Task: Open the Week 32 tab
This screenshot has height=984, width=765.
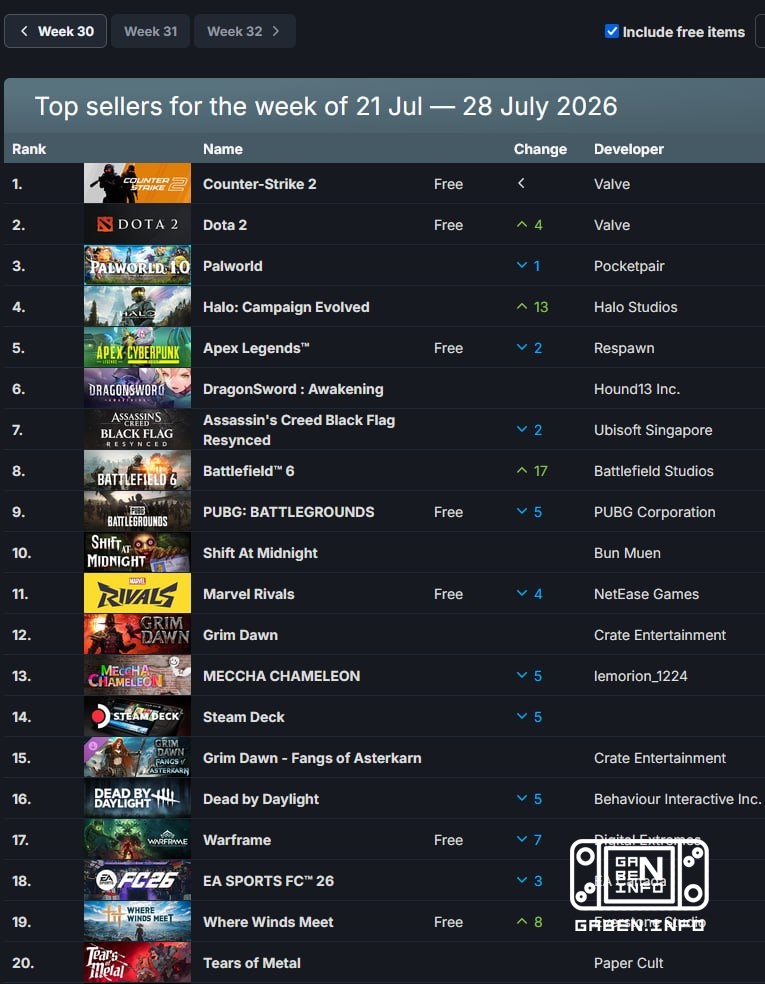Action: tap(245, 31)
